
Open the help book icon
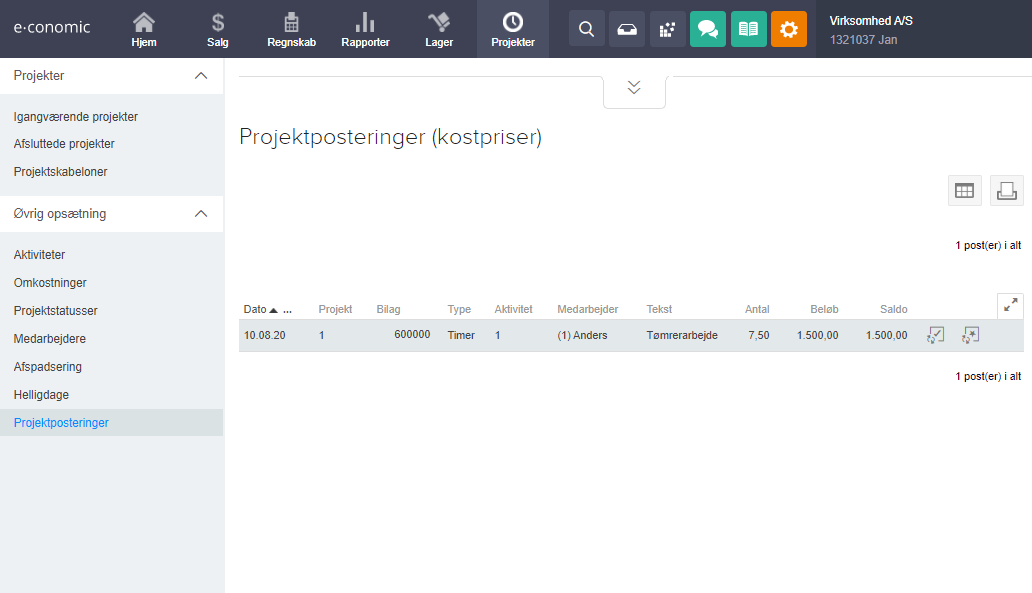[748, 28]
